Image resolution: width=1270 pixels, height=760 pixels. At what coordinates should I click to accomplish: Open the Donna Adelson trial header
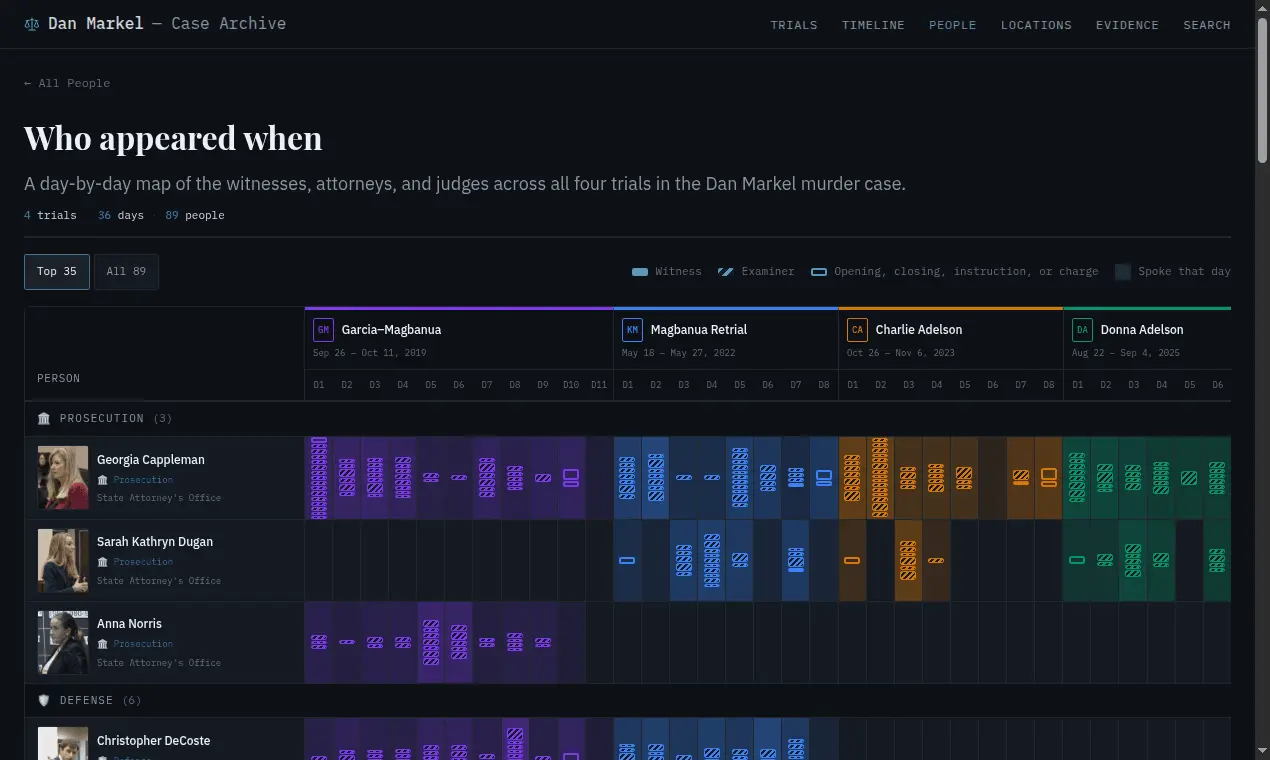(x=1147, y=339)
